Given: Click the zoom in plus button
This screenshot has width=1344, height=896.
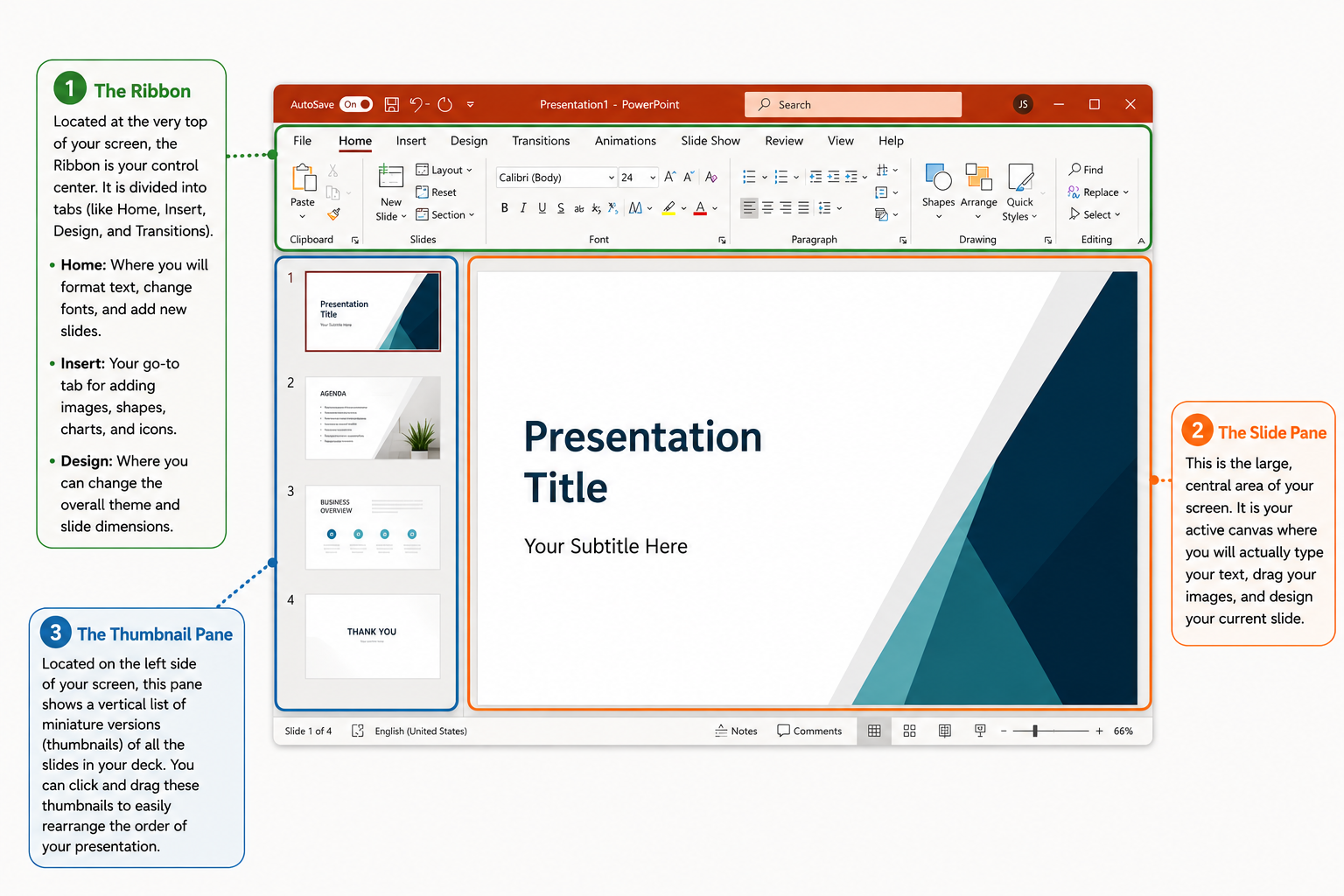Looking at the screenshot, I should [1099, 731].
